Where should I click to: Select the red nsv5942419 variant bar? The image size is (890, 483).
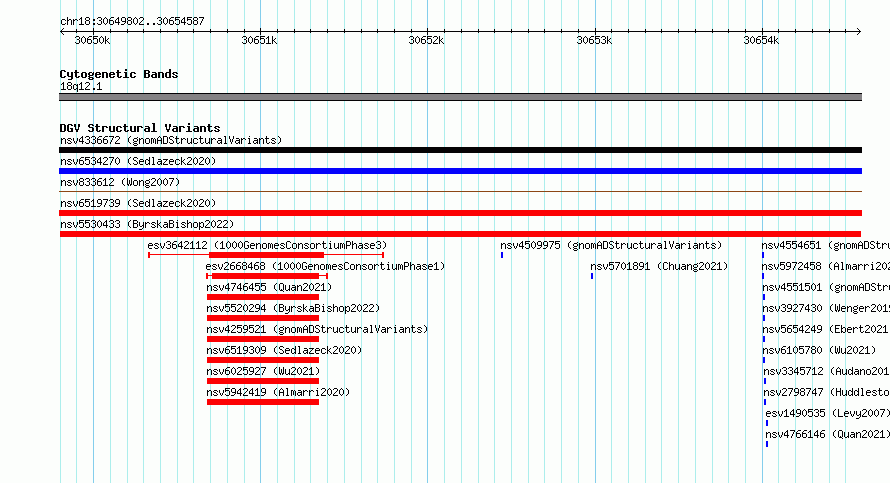263,402
